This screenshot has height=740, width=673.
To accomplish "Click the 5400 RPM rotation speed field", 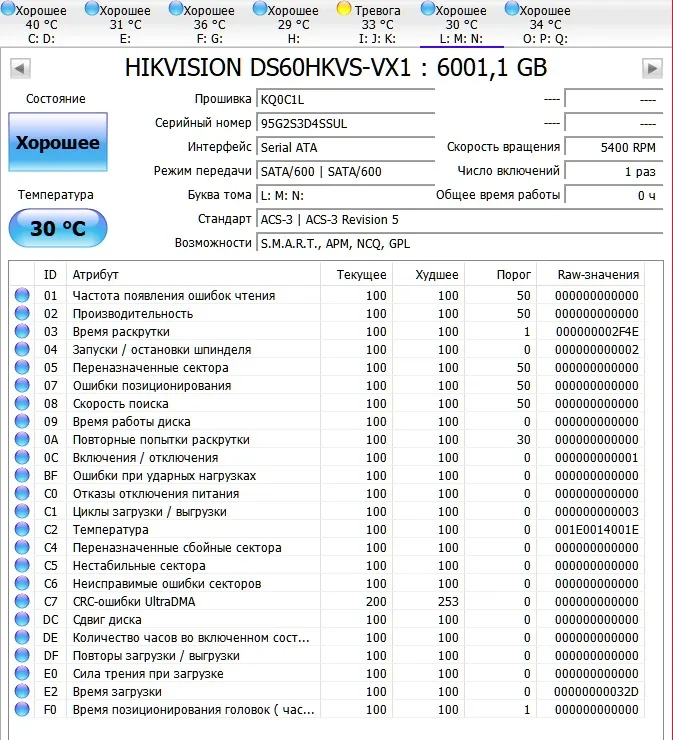I will (x=614, y=148).
